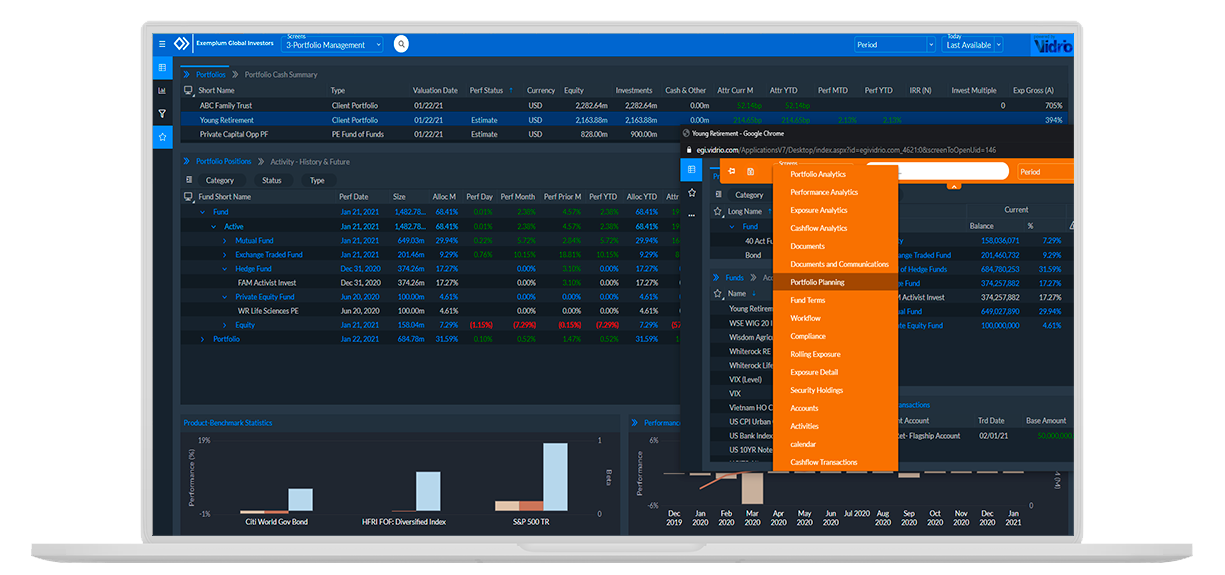The width and height of the screenshot is (1225, 575).
Task: Open the chart icon in main sidebar
Action: [162, 91]
